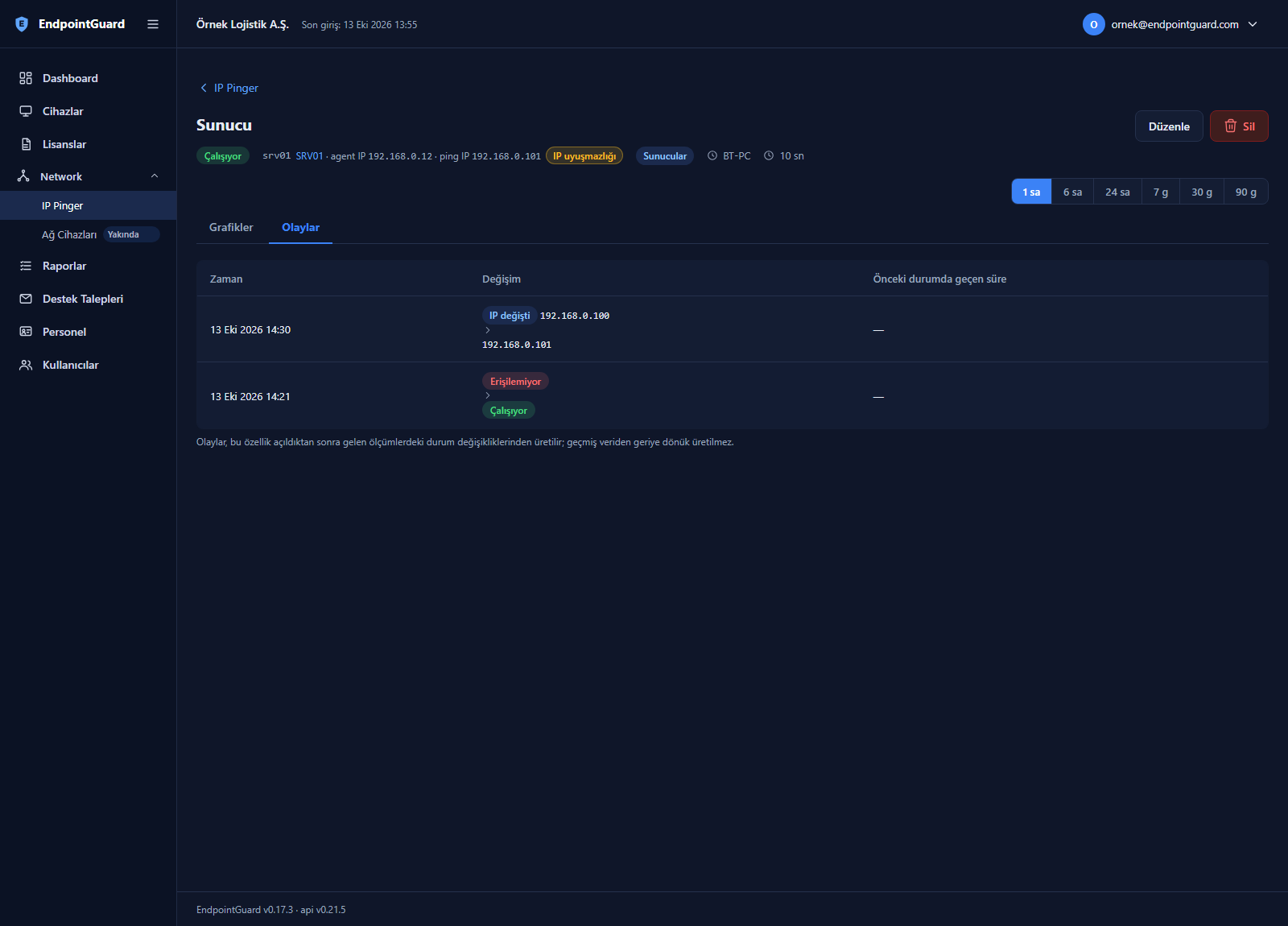The width and height of the screenshot is (1288, 926).
Task: Click the clock icon next to BT-PC
Action: click(712, 155)
